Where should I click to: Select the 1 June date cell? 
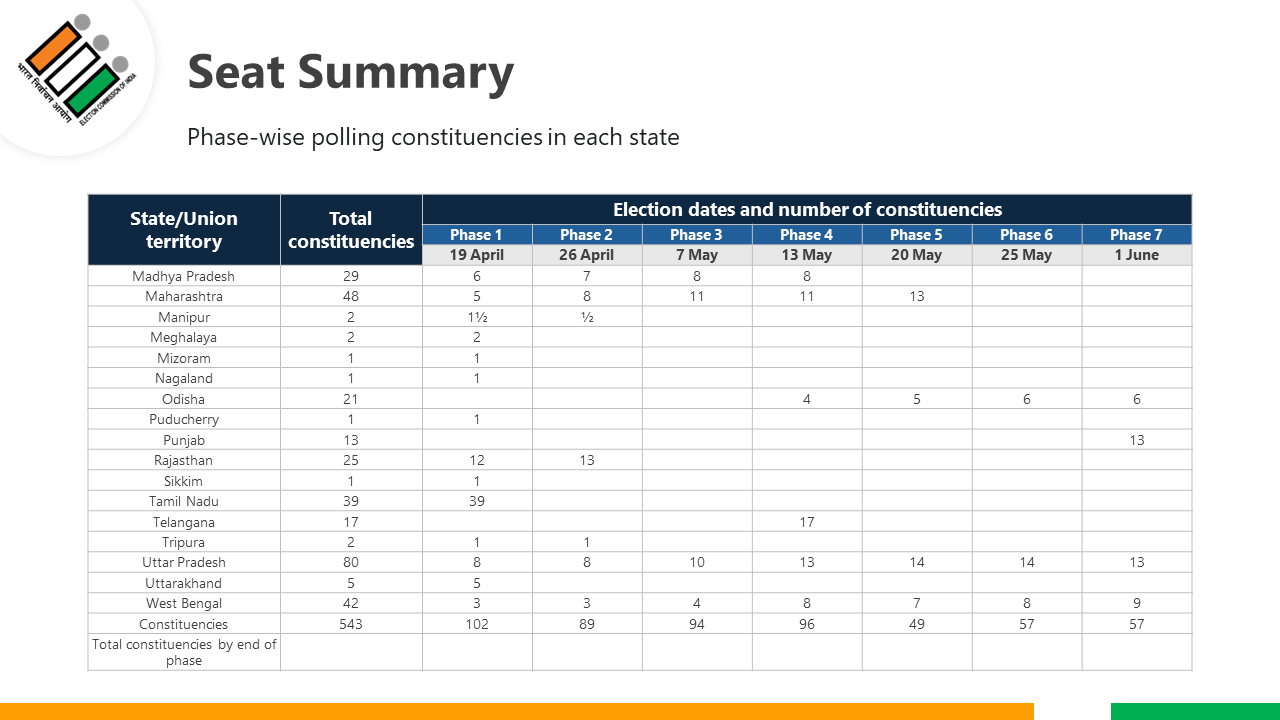(x=1137, y=255)
